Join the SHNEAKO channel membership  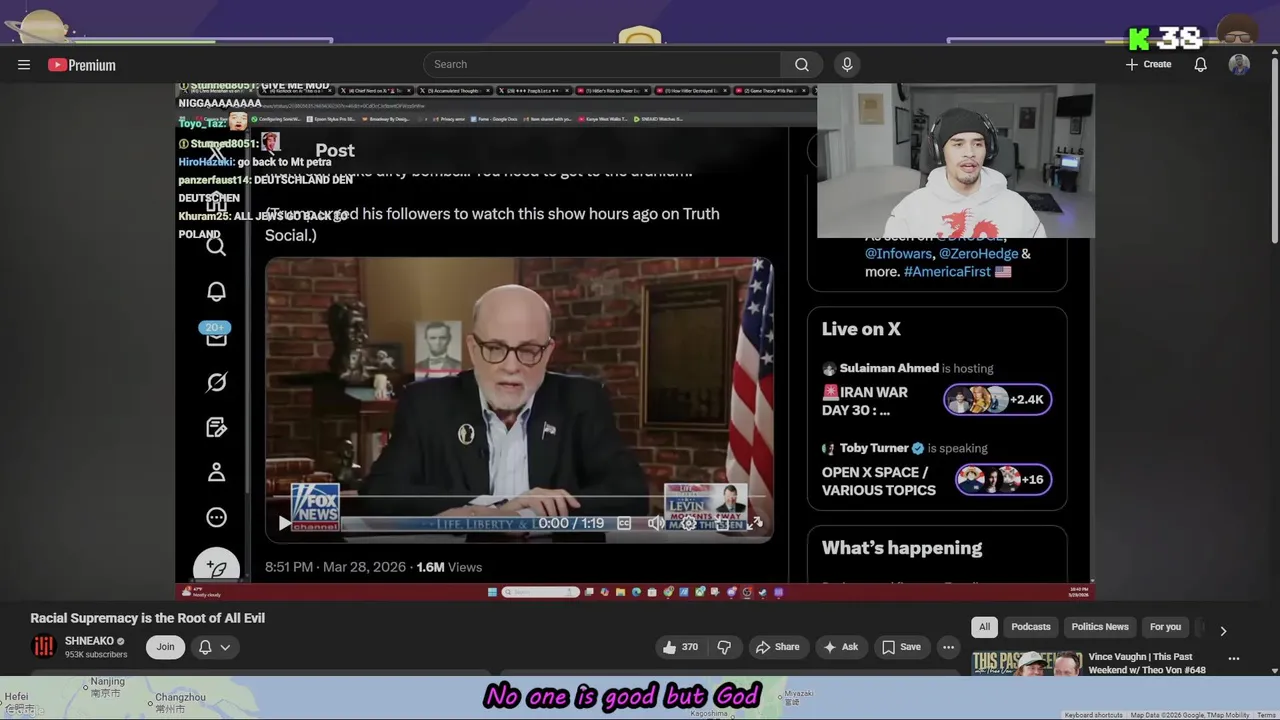click(x=165, y=647)
